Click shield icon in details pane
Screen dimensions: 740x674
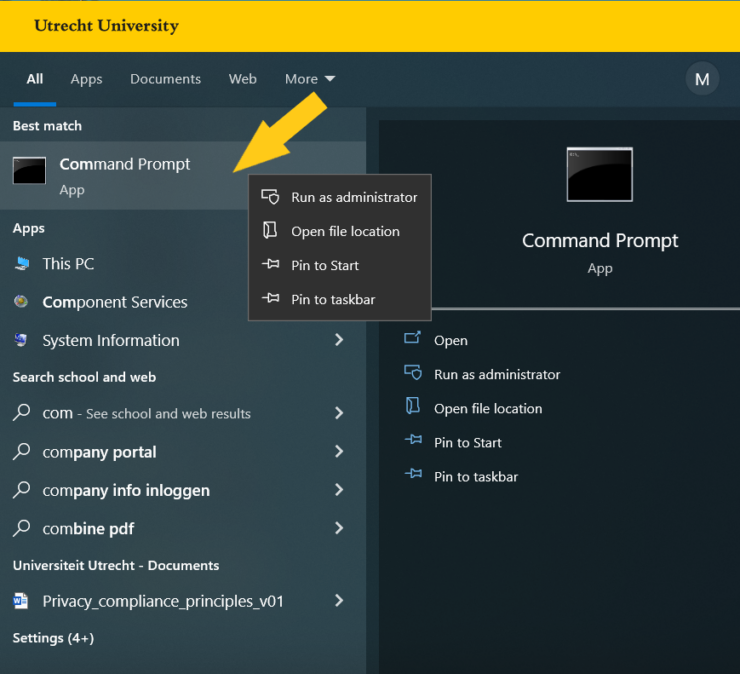click(x=413, y=372)
